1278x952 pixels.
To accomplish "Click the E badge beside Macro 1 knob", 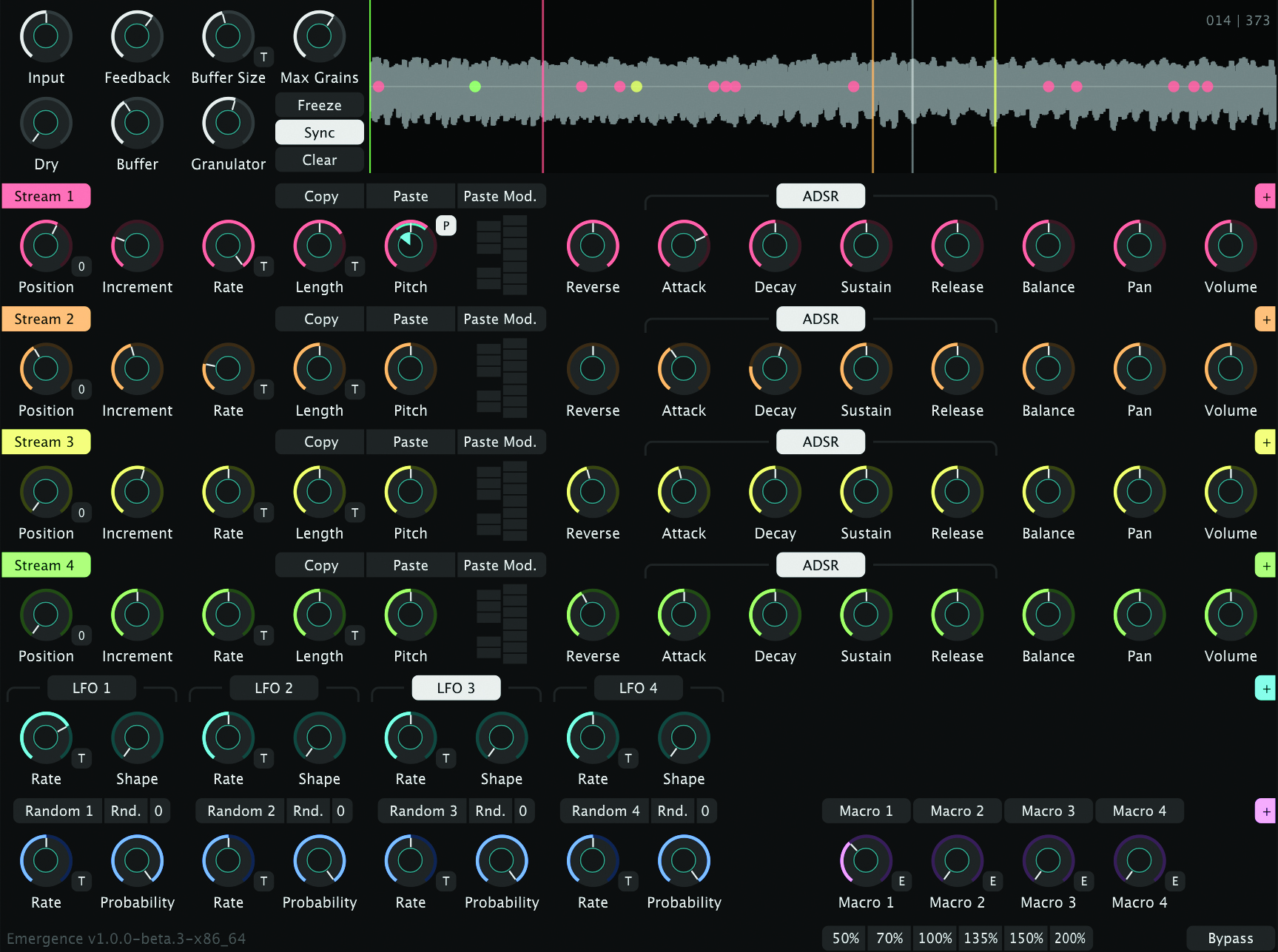I will coord(902,881).
